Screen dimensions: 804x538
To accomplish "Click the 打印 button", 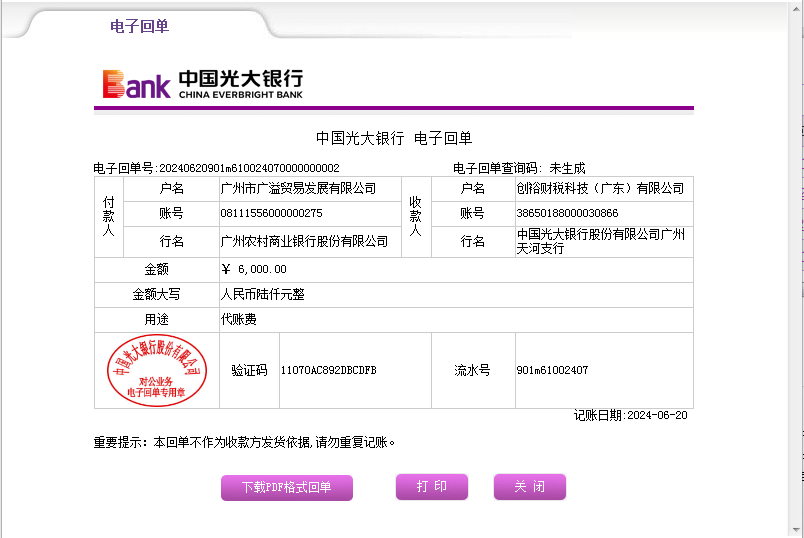I will pos(432,486).
